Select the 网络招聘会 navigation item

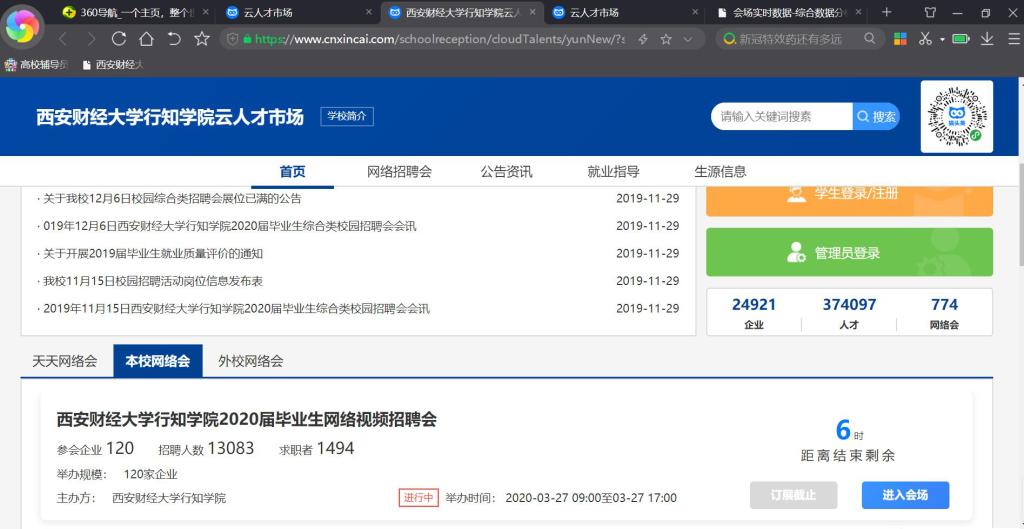coord(399,172)
